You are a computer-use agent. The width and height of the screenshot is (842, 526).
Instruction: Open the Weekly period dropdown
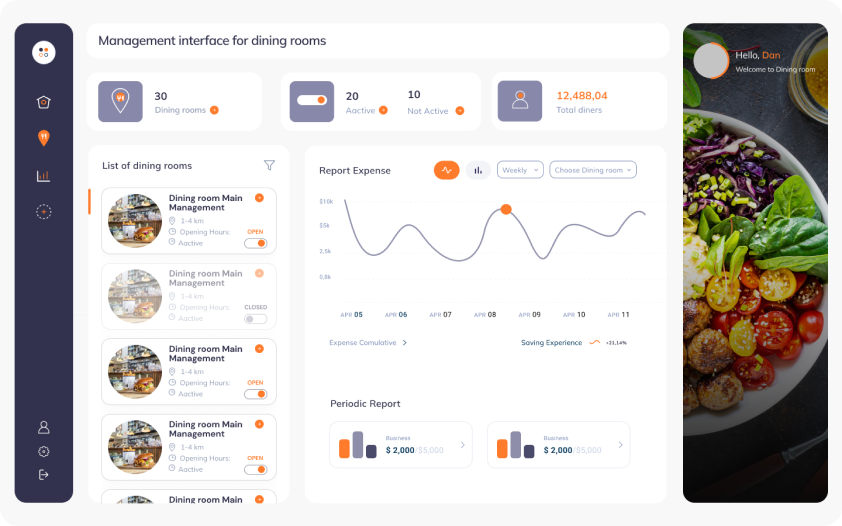(x=520, y=170)
